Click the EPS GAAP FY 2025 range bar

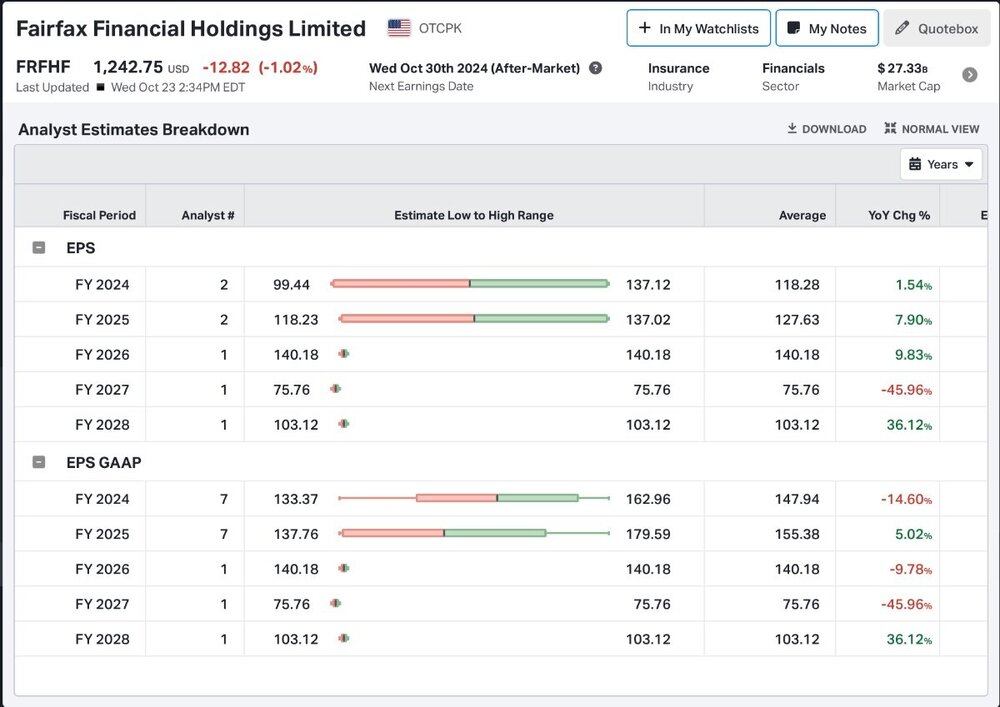click(x=474, y=533)
